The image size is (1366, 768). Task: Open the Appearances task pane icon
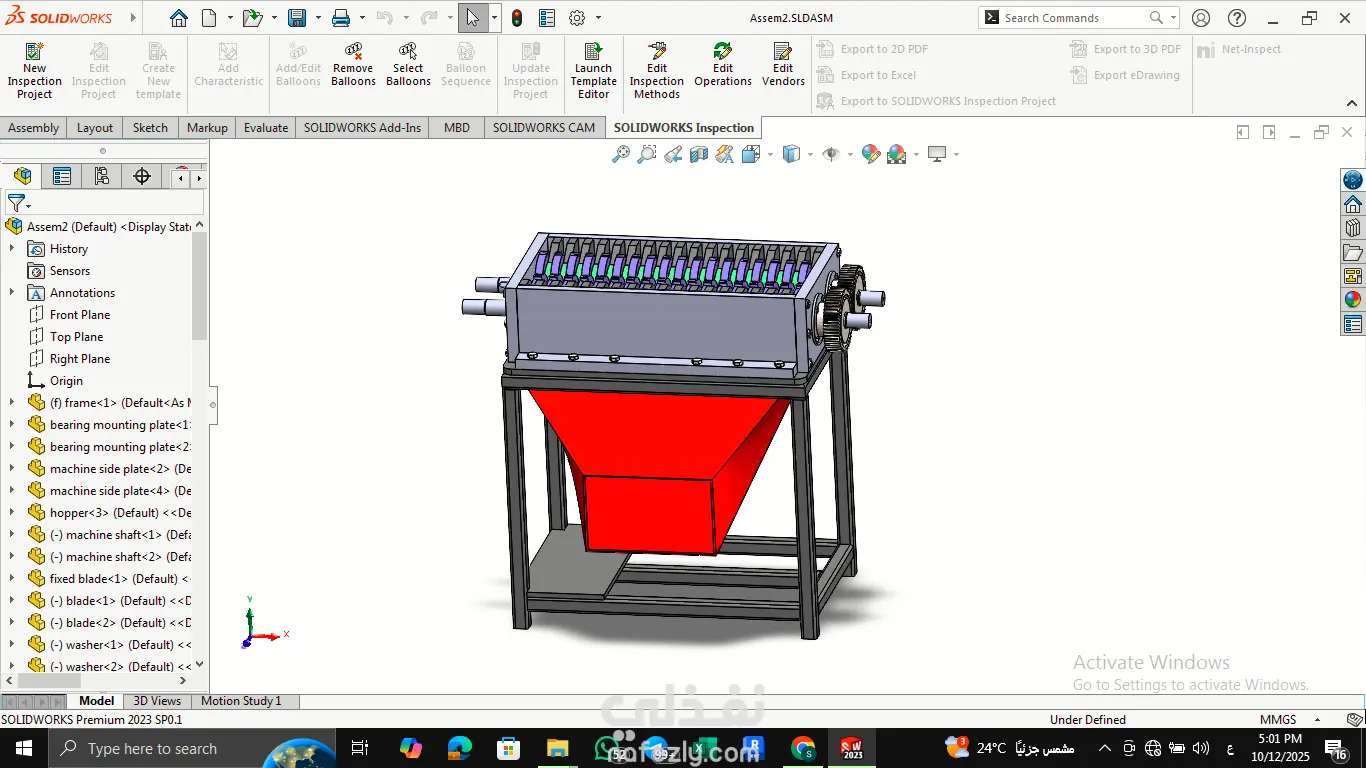[1353, 299]
